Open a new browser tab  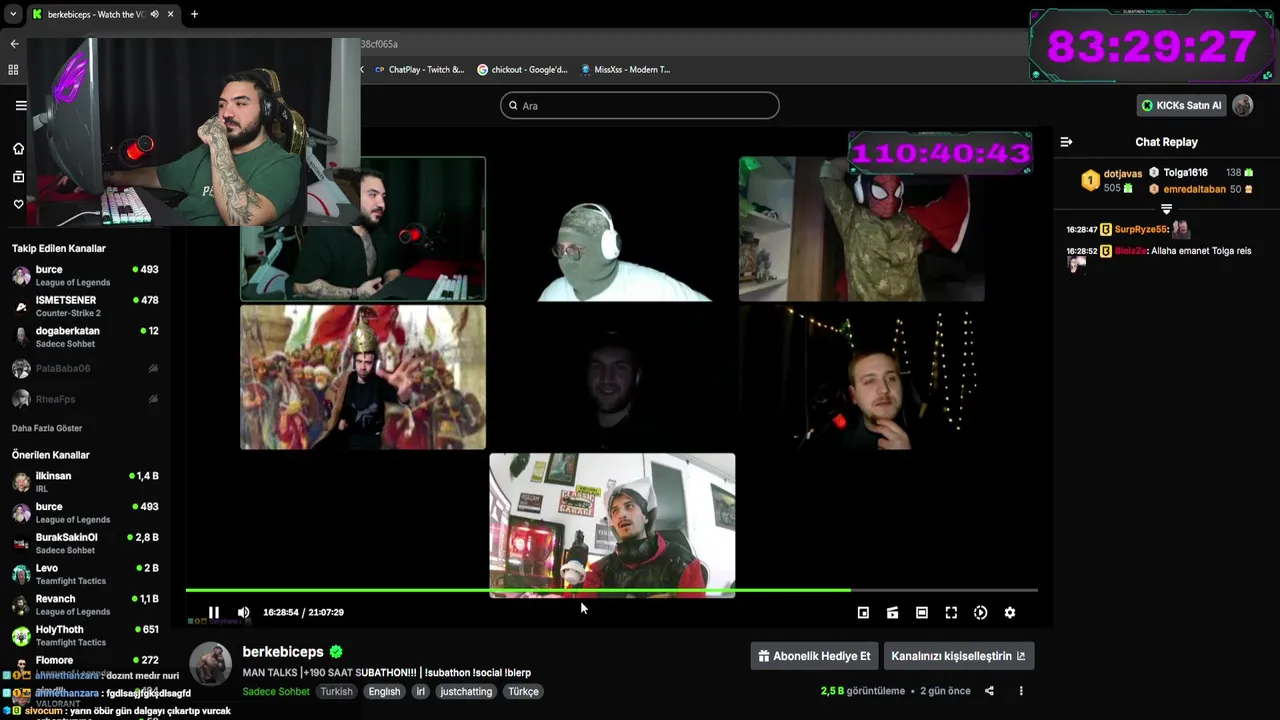coord(194,14)
